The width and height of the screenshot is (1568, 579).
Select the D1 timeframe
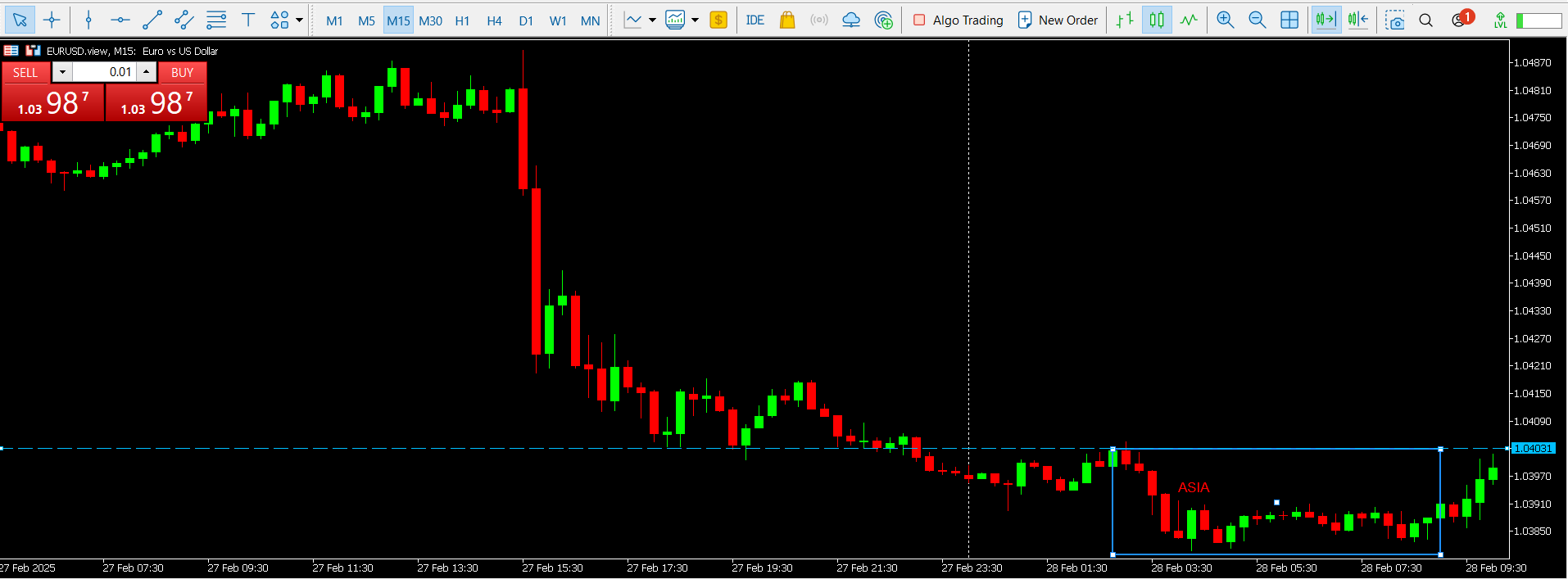(526, 20)
